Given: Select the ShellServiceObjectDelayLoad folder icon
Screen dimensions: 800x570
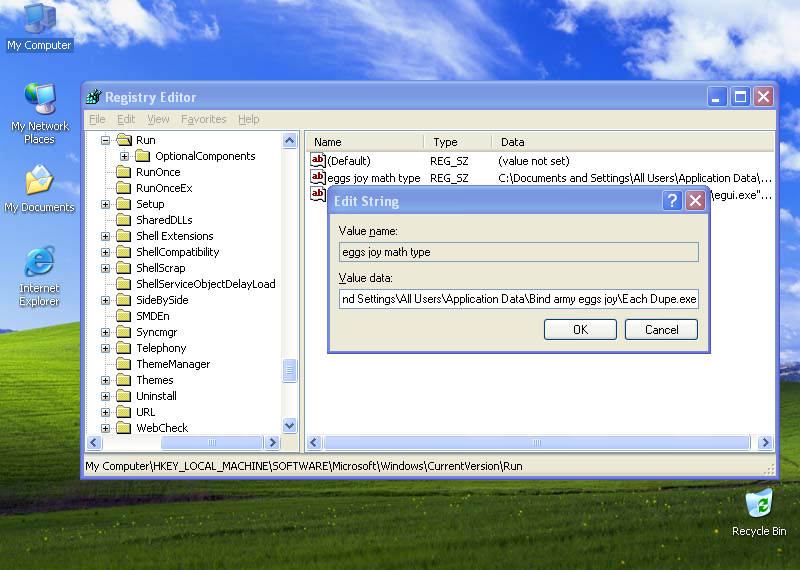Looking at the screenshot, I should [123, 284].
